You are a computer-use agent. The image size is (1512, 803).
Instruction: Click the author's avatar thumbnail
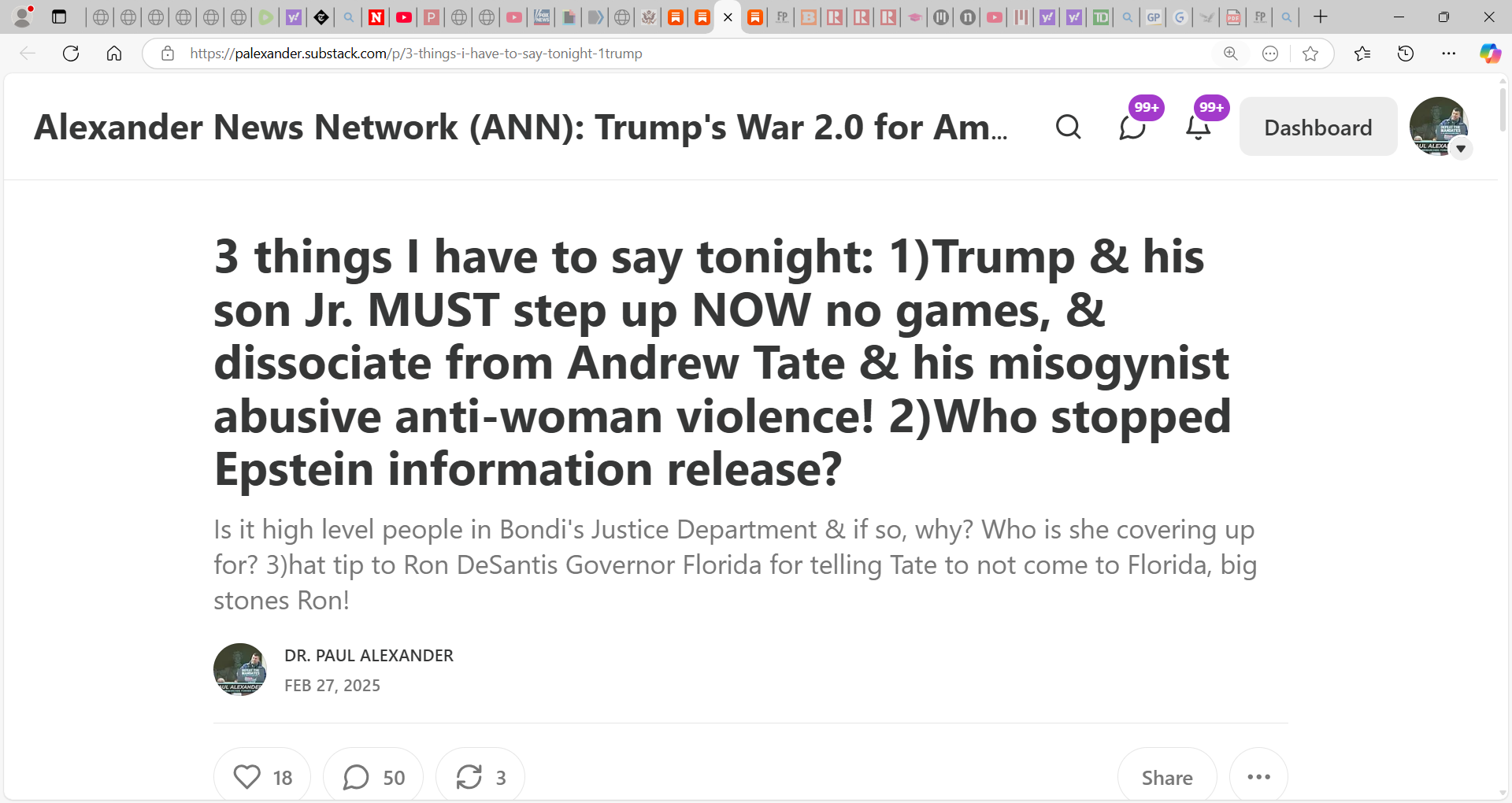point(240,669)
